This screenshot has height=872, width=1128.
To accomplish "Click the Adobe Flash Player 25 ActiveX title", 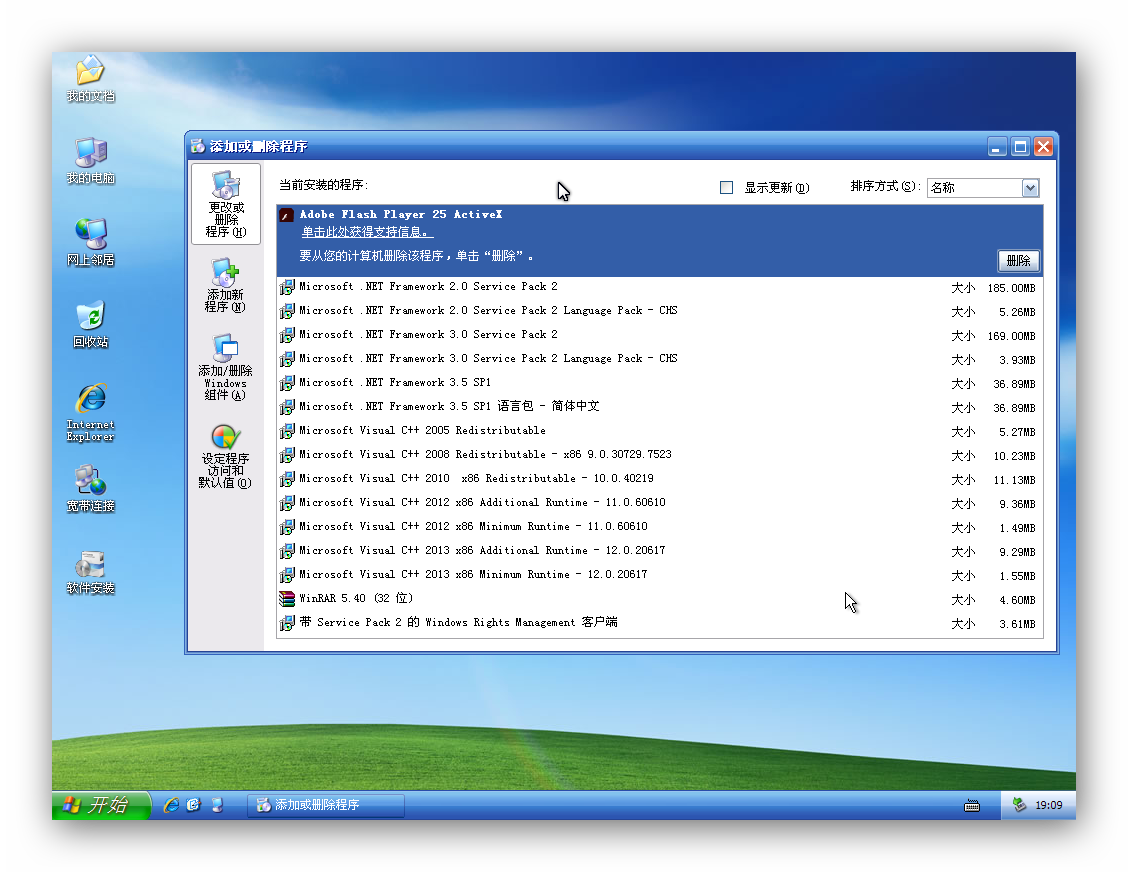I will [401, 214].
